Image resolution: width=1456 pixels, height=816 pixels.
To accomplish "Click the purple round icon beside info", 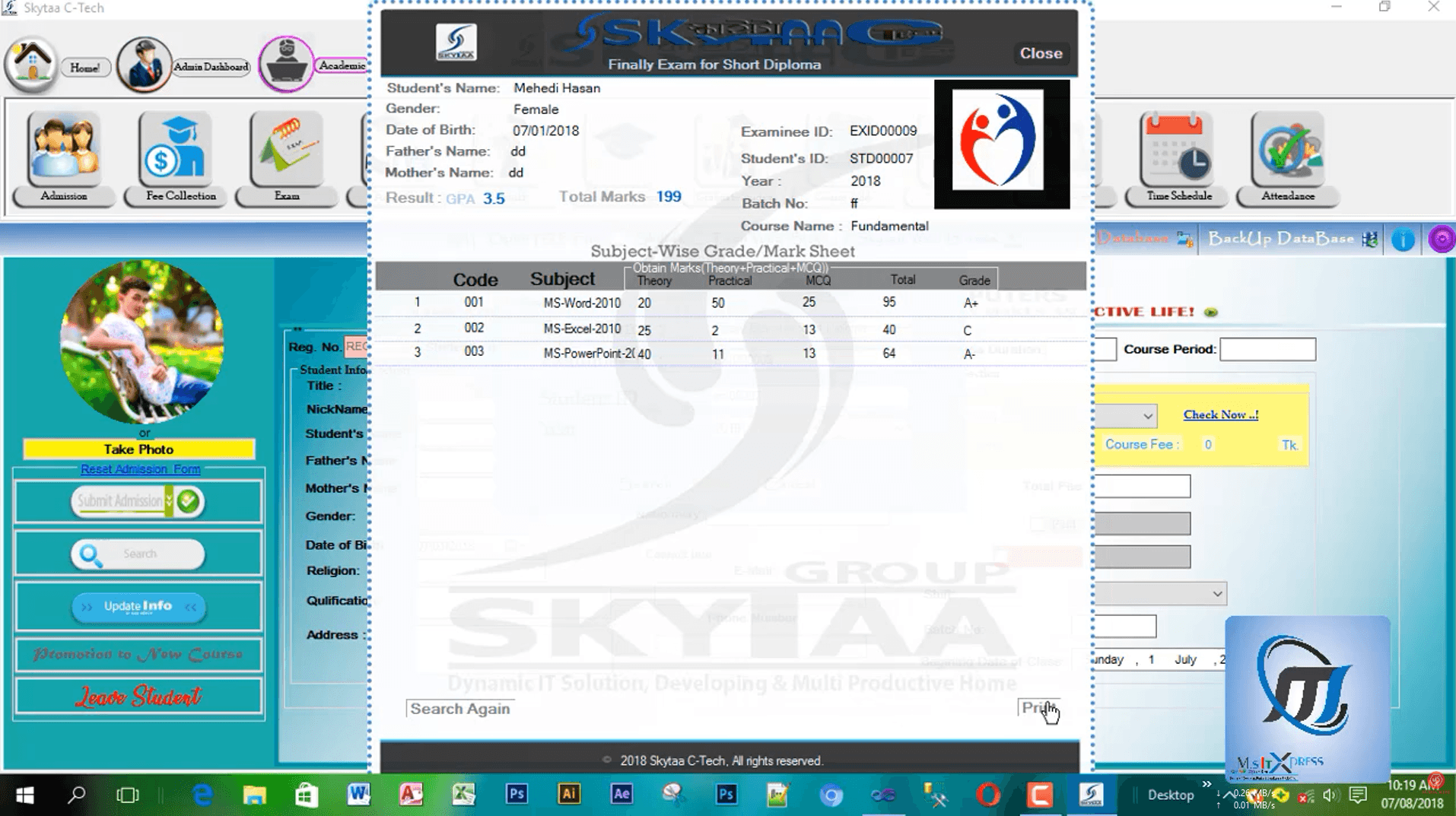I will [x=1441, y=240].
